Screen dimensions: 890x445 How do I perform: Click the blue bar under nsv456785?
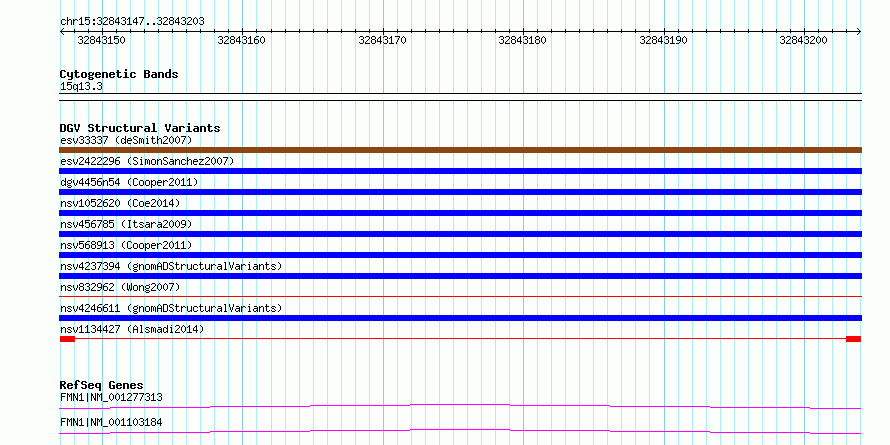[460, 234]
